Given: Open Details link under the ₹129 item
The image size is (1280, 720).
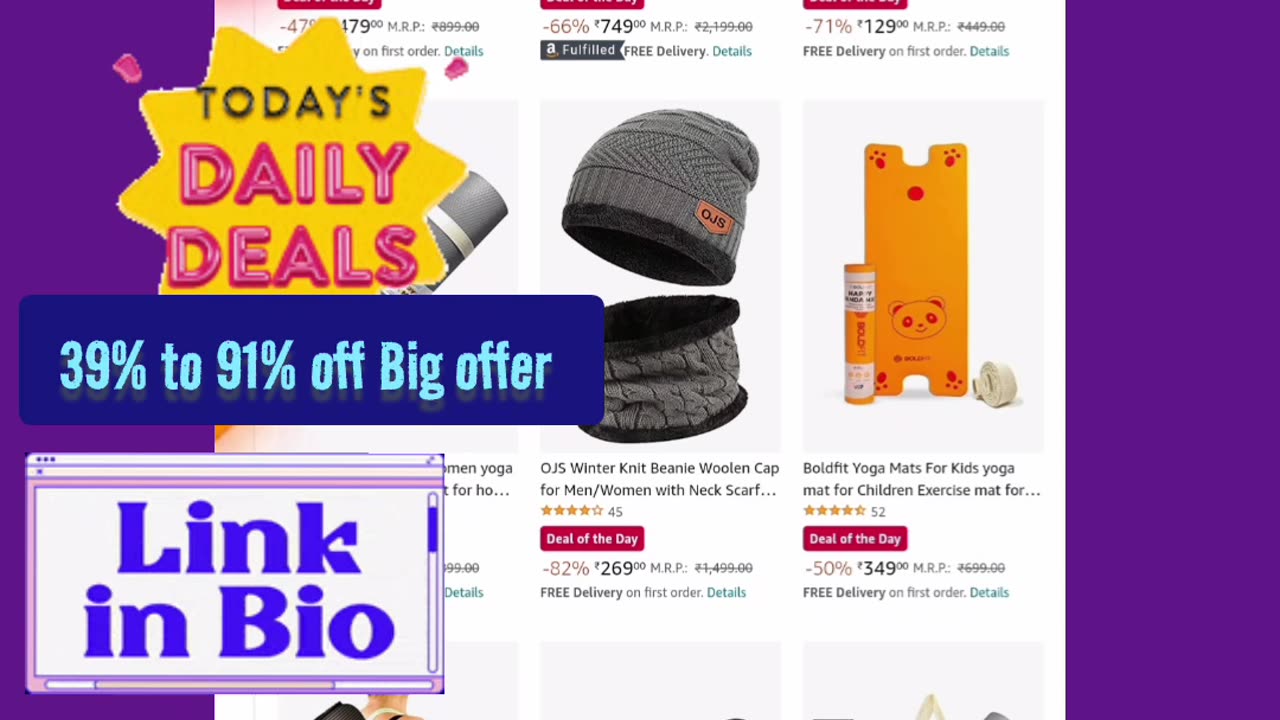Looking at the screenshot, I should point(989,51).
